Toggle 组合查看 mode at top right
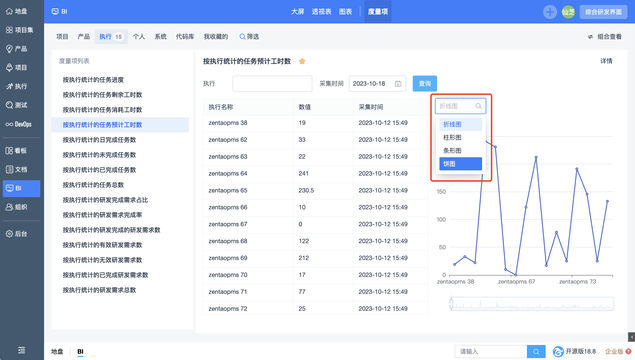The image size is (635, 360). click(605, 37)
